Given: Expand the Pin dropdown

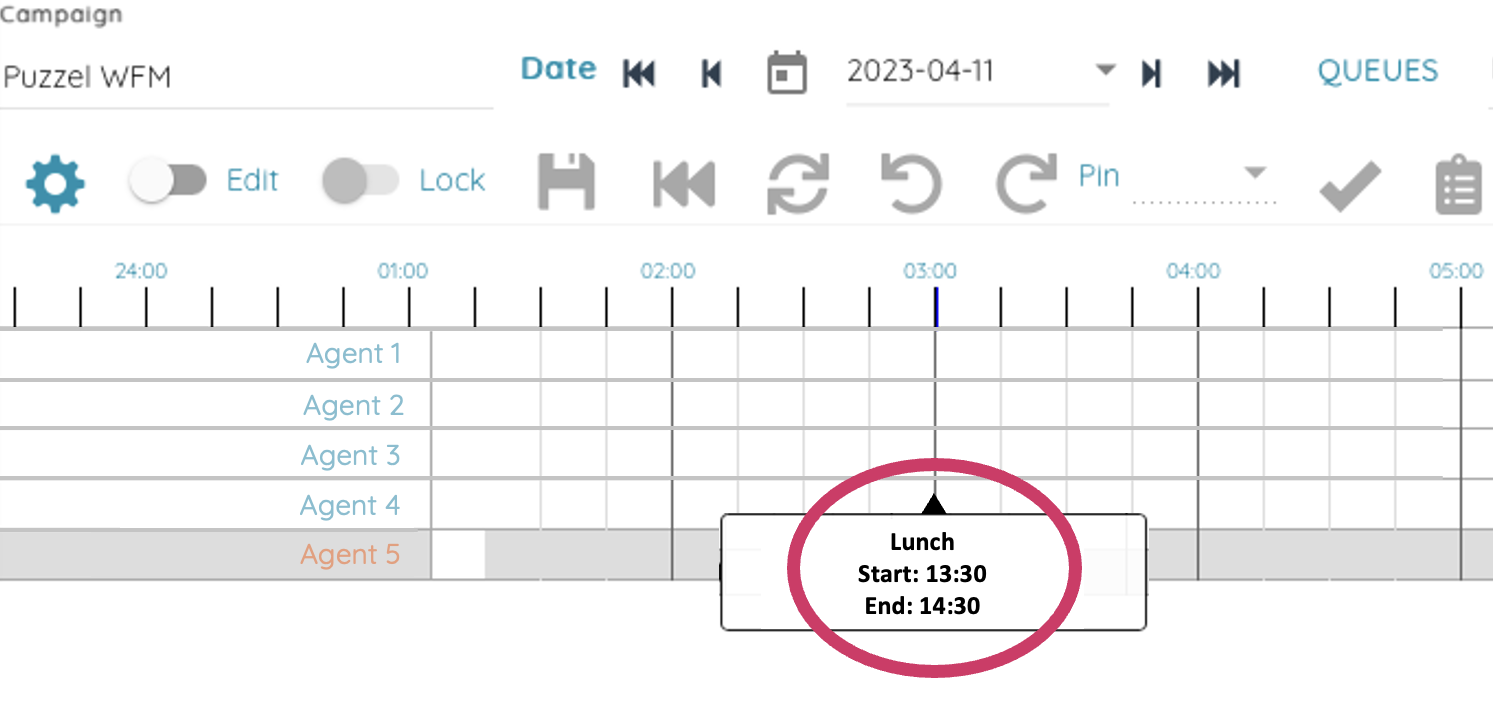Looking at the screenshot, I should pyautogui.click(x=1254, y=173).
